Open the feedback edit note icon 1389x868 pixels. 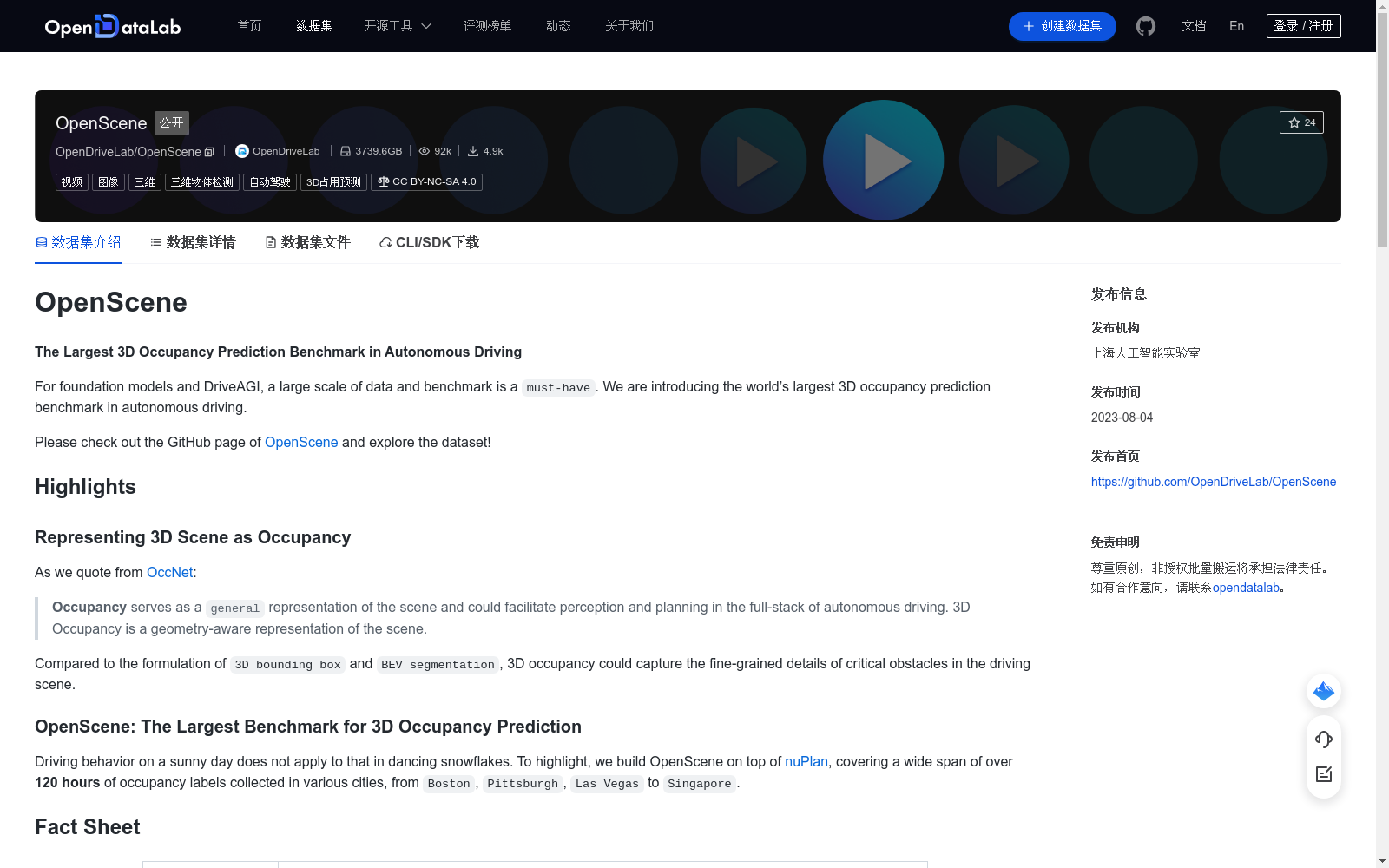[1324, 774]
